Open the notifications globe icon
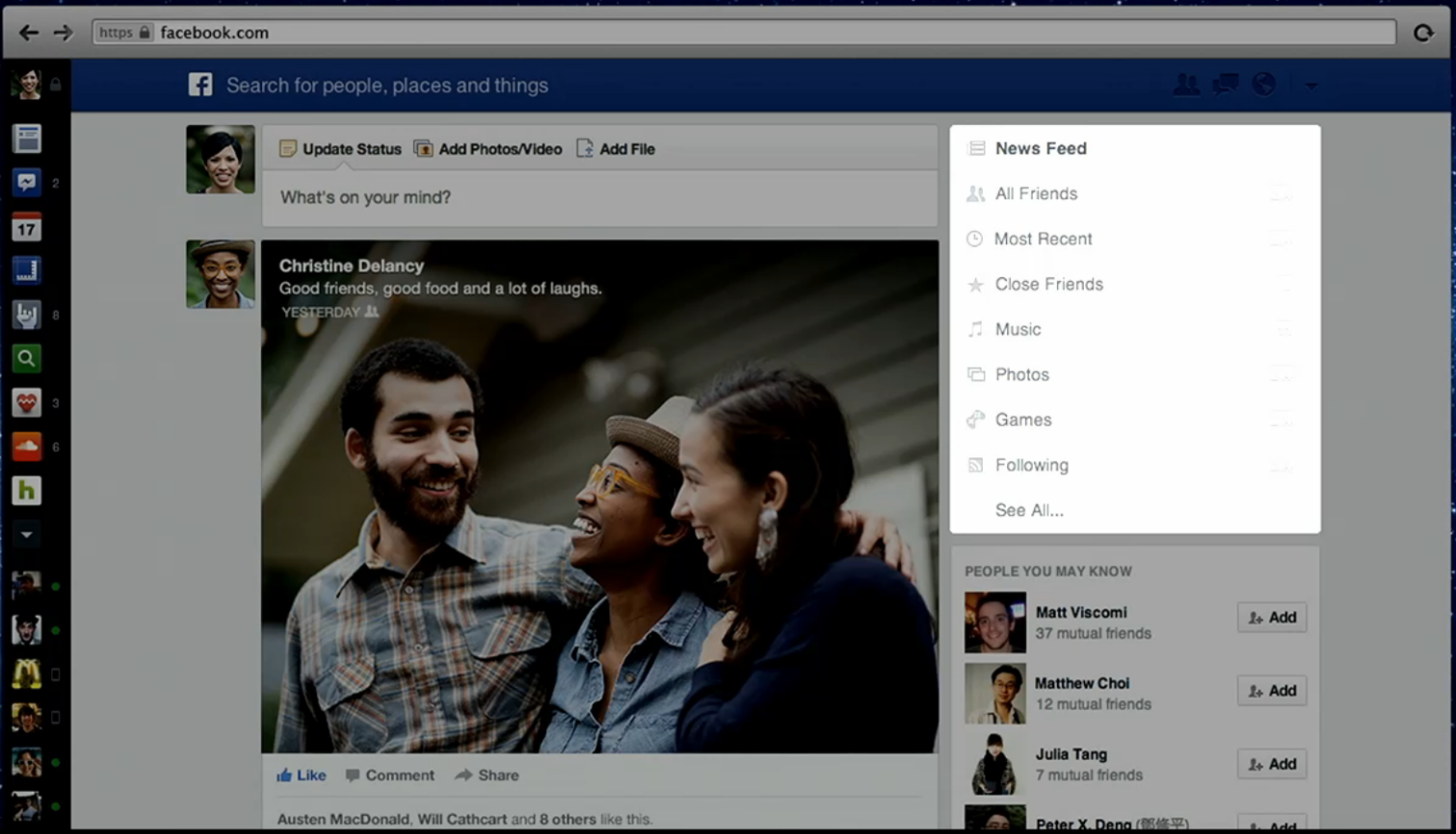 [1263, 85]
